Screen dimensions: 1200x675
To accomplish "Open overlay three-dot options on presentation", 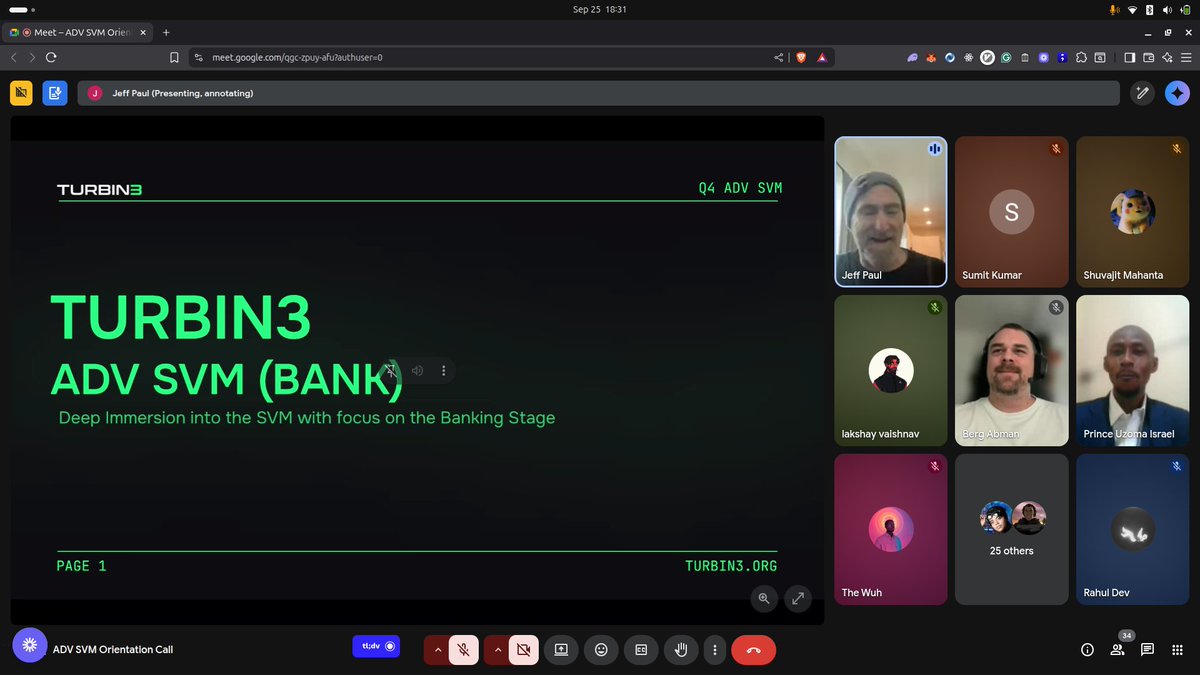I will [443, 371].
